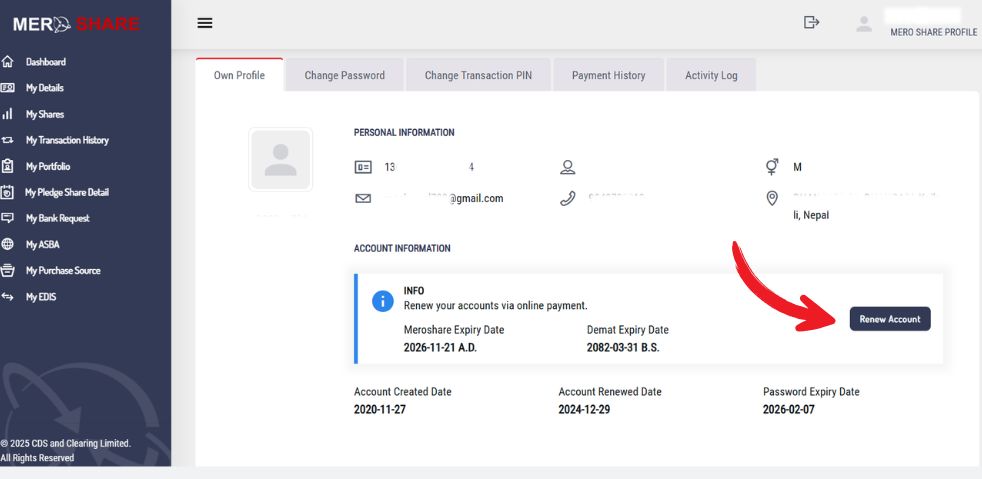The width and height of the screenshot is (982, 479).
Task: Open My Portfolio link
Action: [48, 167]
